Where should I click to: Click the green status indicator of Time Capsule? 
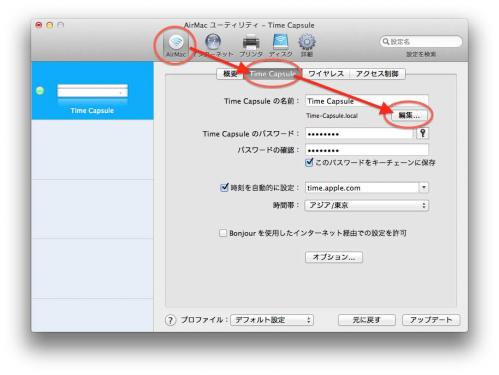pyautogui.click(x=40, y=91)
